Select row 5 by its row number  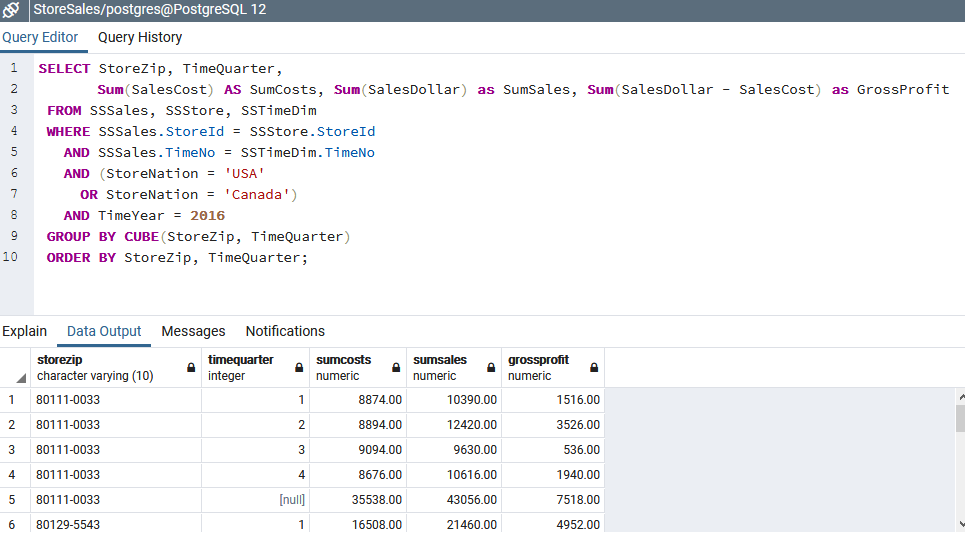point(10,500)
